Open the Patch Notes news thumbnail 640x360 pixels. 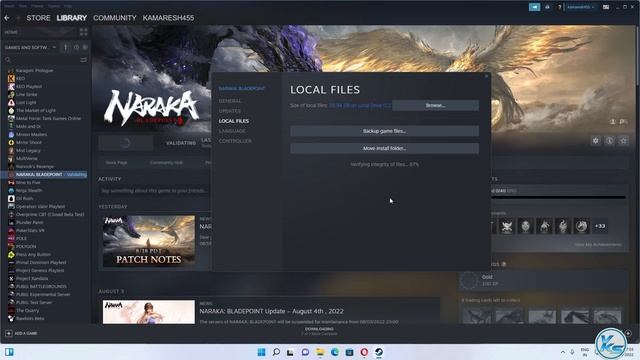click(149, 241)
